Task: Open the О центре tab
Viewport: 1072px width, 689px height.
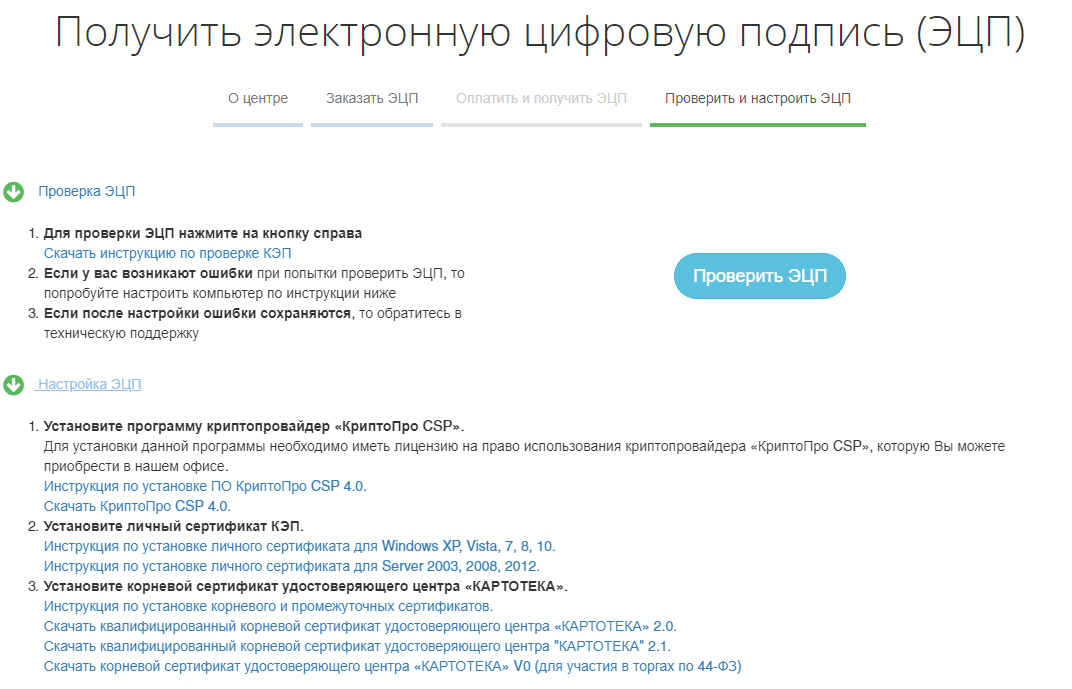Action: click(x=258, y=98)
